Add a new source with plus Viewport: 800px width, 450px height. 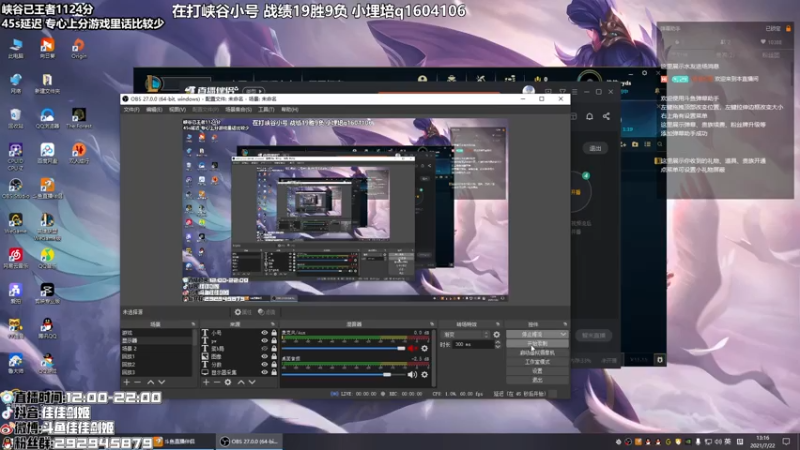click(206, 382)
